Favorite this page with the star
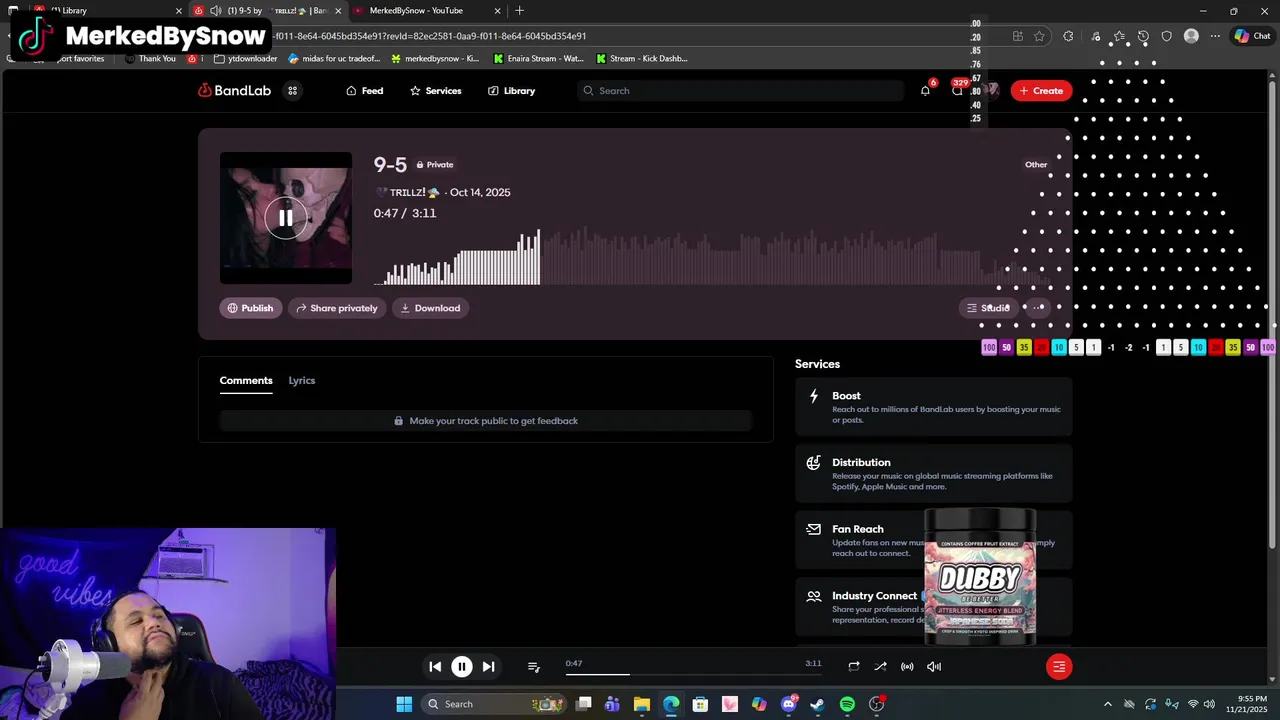This screenshot has width=1280, height=720. tap(1040, 36)
